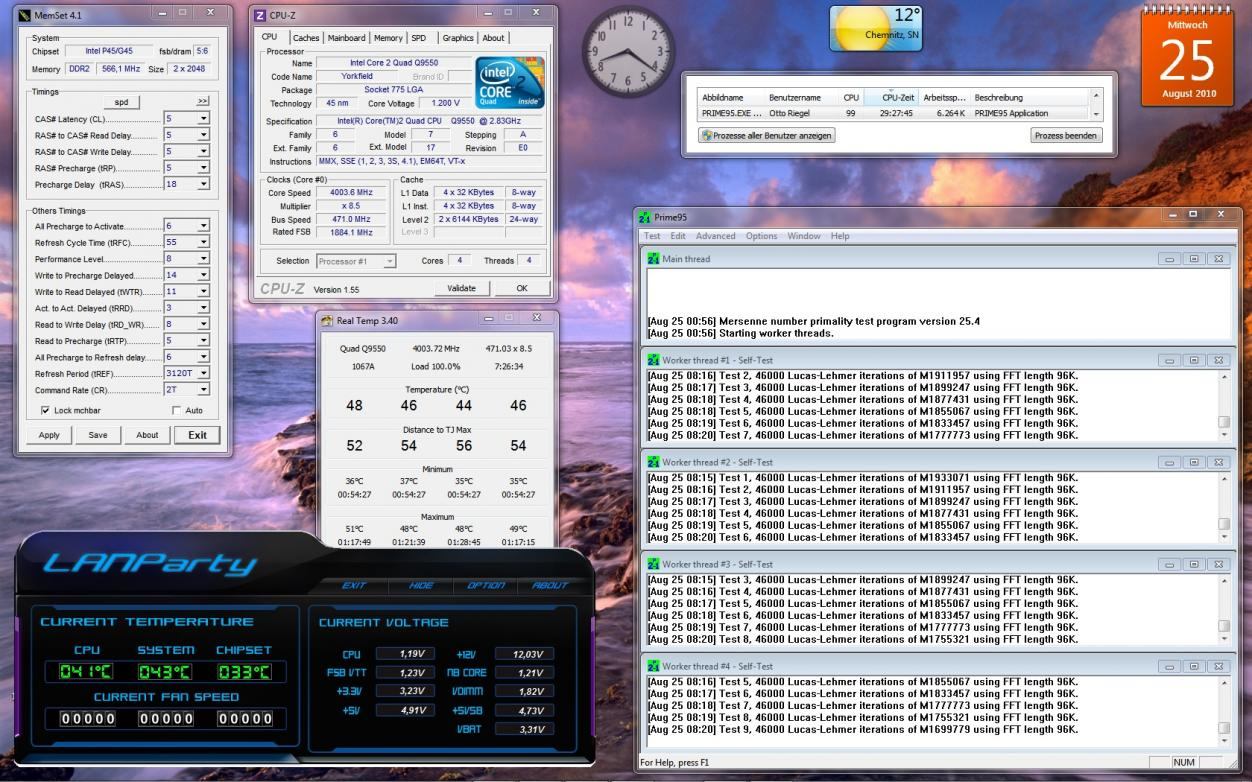
Task: Click the >> button in MemSet Timings
Action: (x=203, y=102)
